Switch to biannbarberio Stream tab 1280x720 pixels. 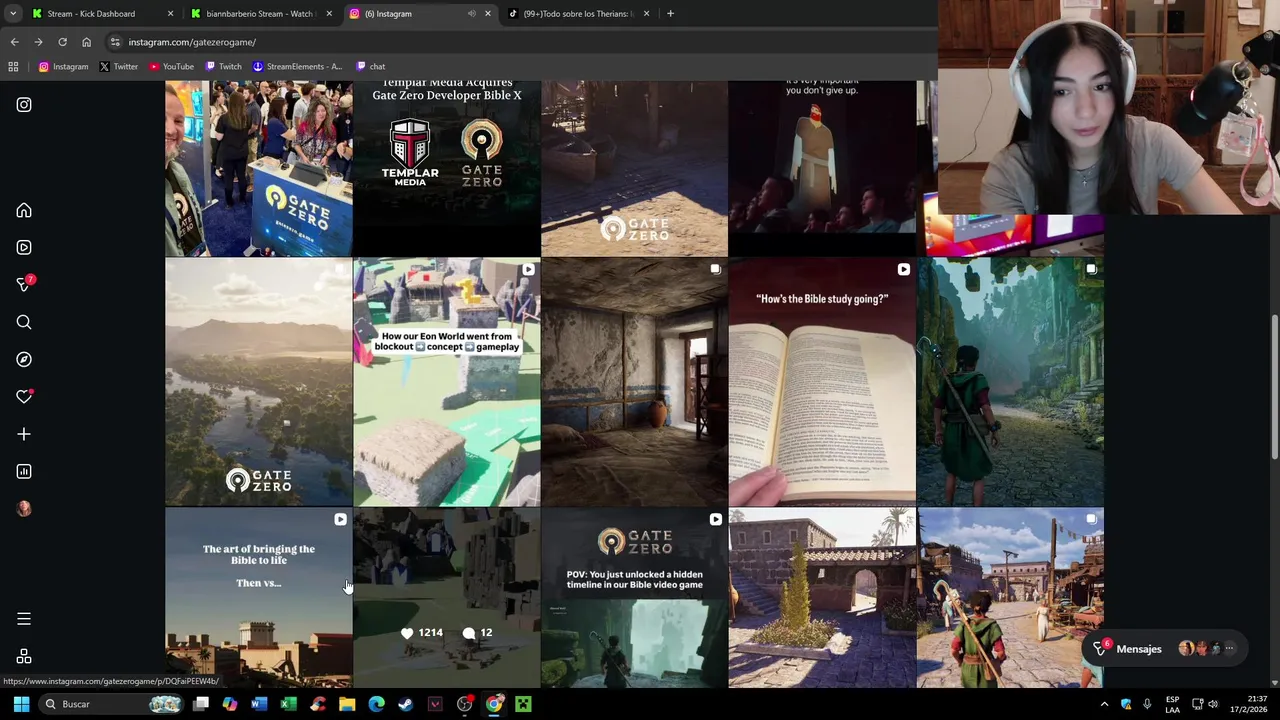tap(259, 14)
